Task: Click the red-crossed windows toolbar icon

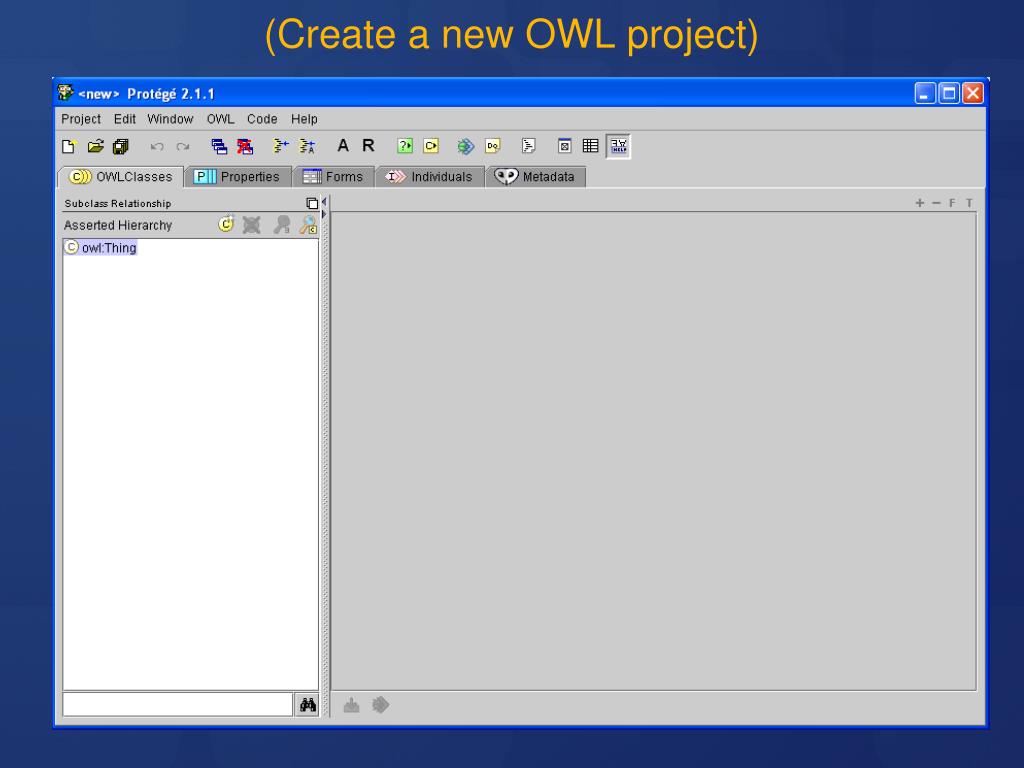Action: click(245, 146)
